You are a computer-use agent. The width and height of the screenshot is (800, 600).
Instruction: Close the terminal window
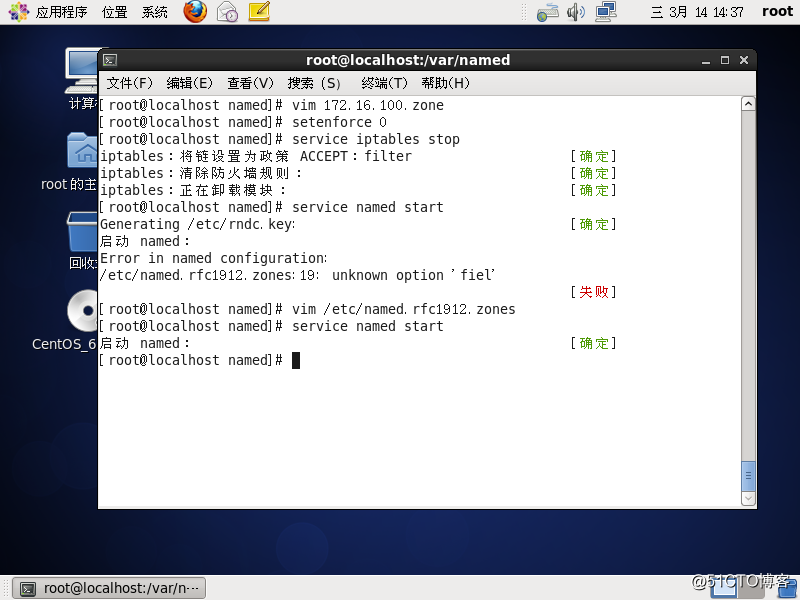point(744,60)
